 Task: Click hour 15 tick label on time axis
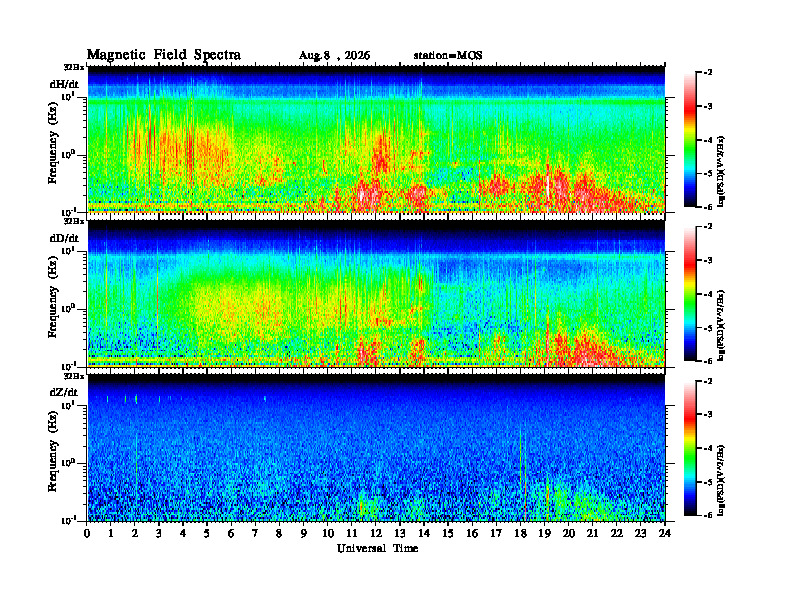448,534
